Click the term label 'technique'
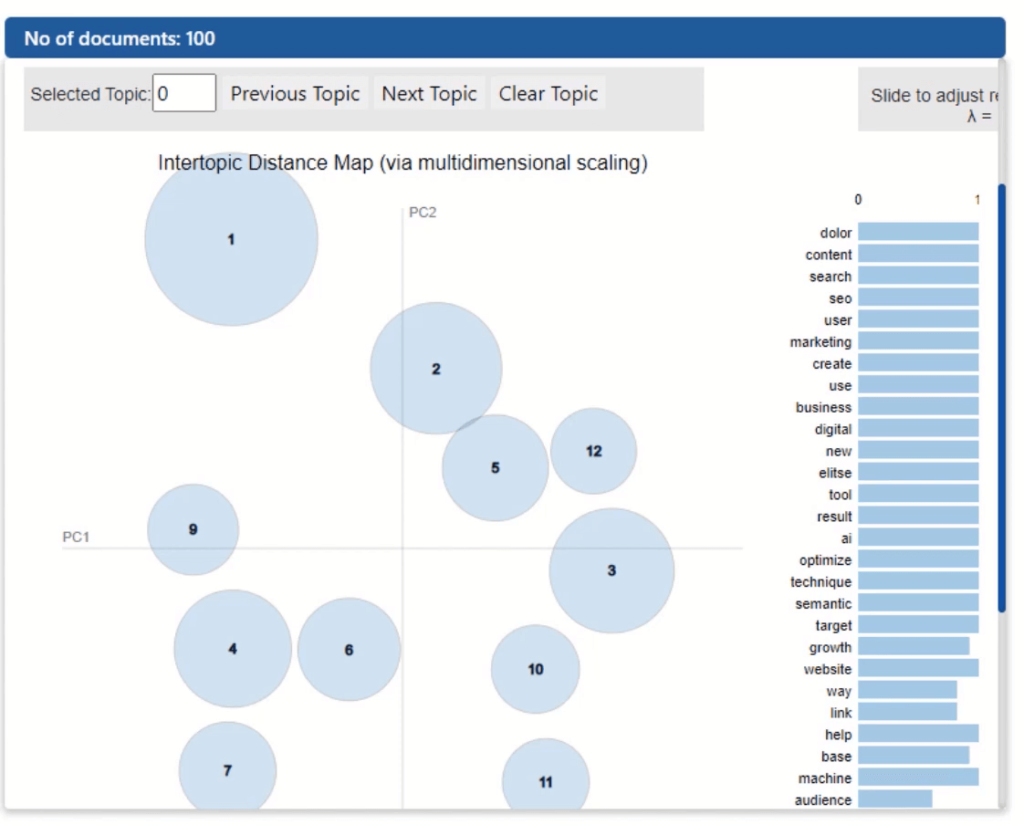The height and width of the screenshot is (825, 1024). pos(821,581)
